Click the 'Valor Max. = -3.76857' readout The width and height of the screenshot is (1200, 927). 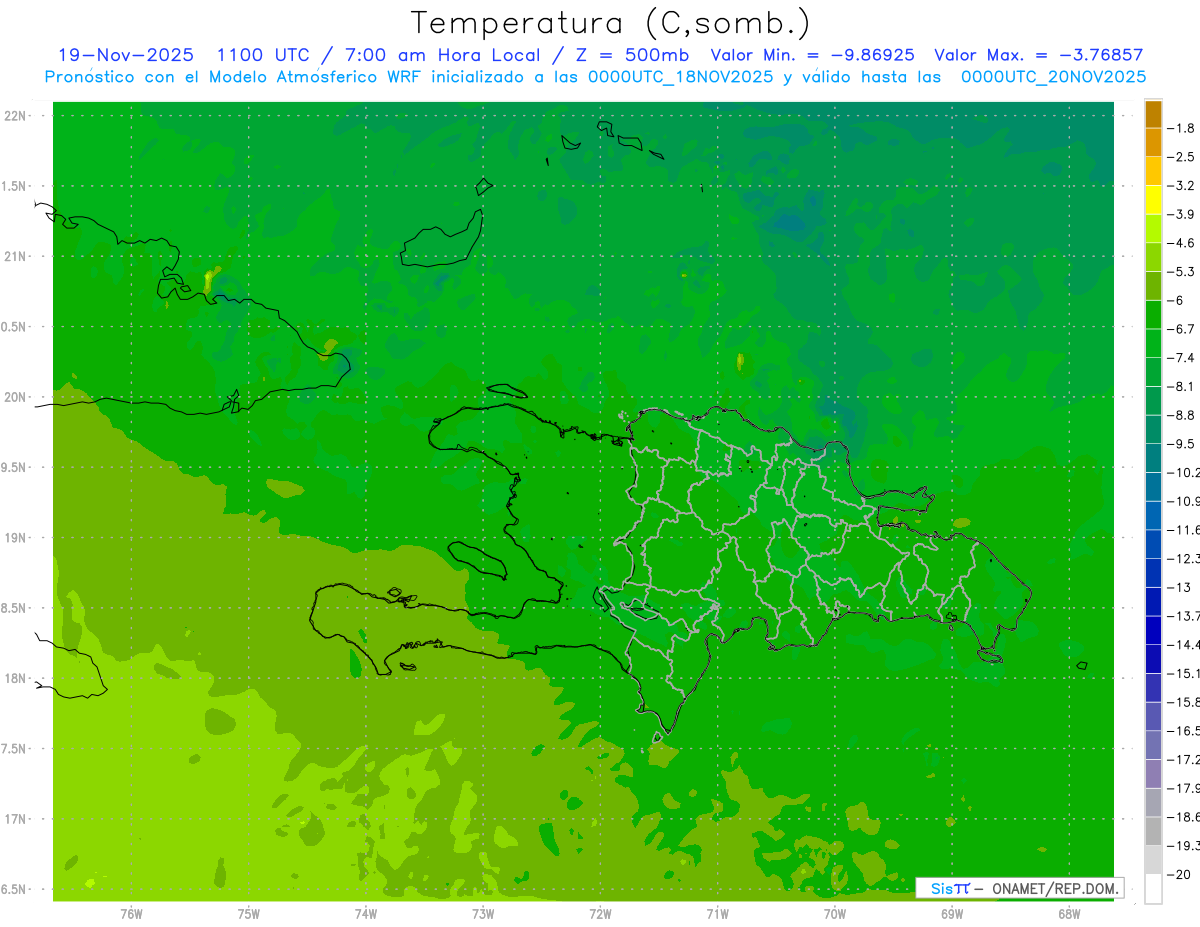click(x=1038, y=55)
